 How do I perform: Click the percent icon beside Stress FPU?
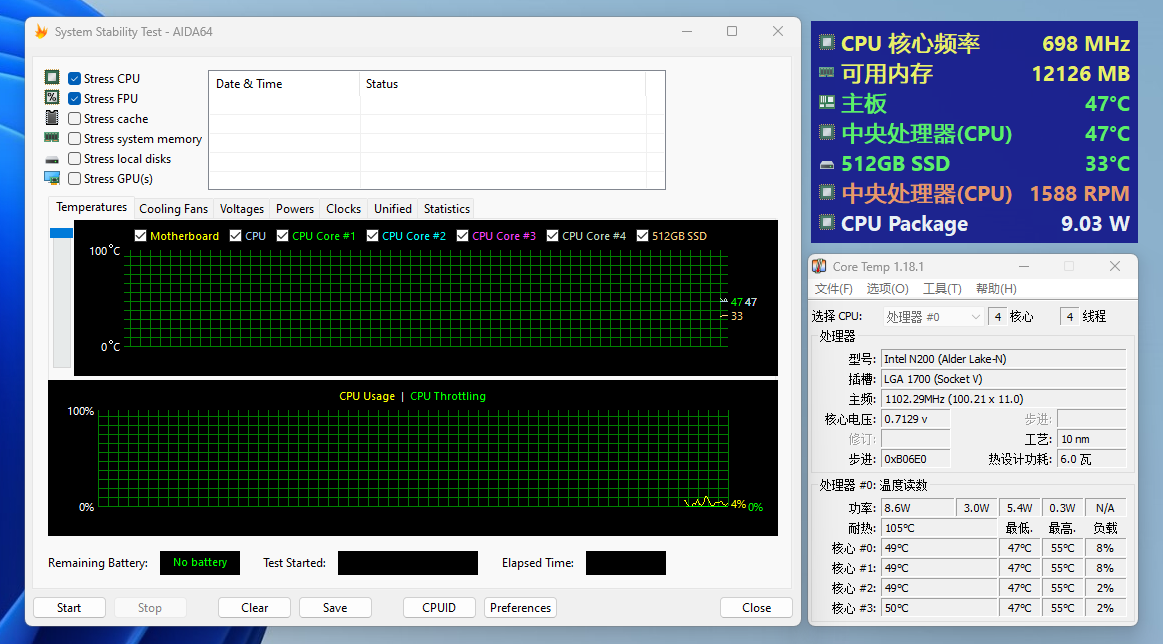pyautogui.click(x=52, y=97)
